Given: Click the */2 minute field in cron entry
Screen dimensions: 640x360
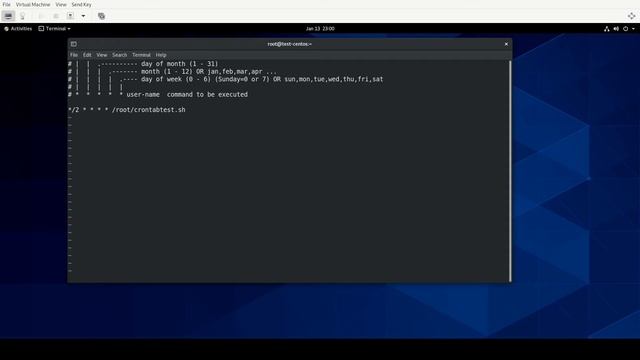Looking at the screenshot, I should coord(73,110).
